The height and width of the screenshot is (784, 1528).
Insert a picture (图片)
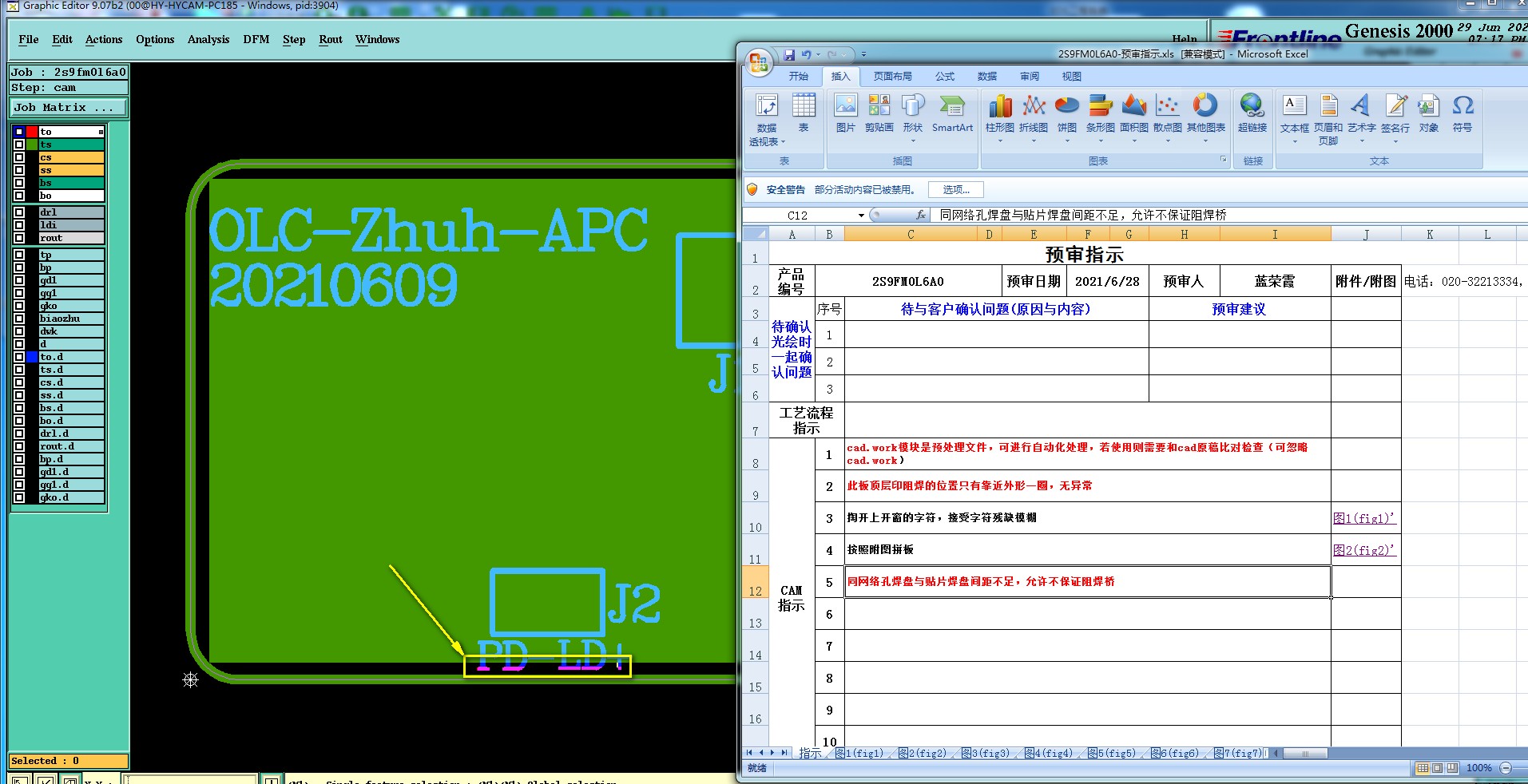click(845, 113)
